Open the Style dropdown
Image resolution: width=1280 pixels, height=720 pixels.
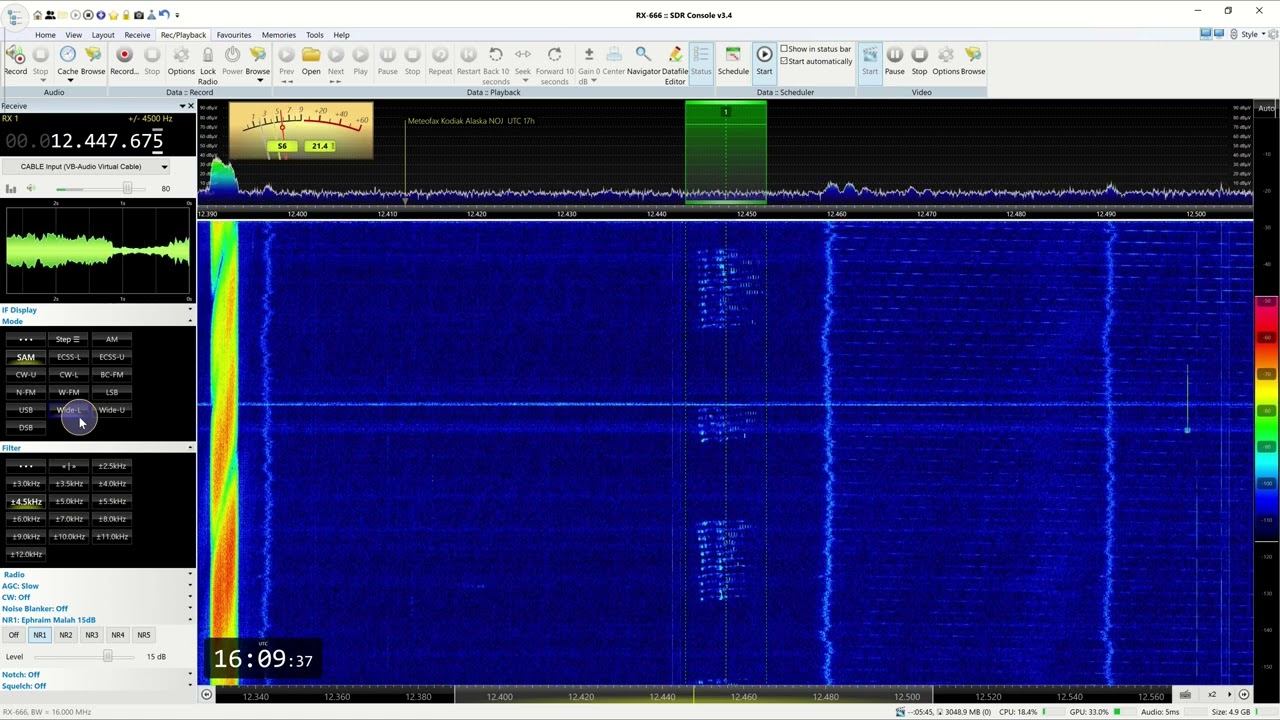click(1252, 34)
